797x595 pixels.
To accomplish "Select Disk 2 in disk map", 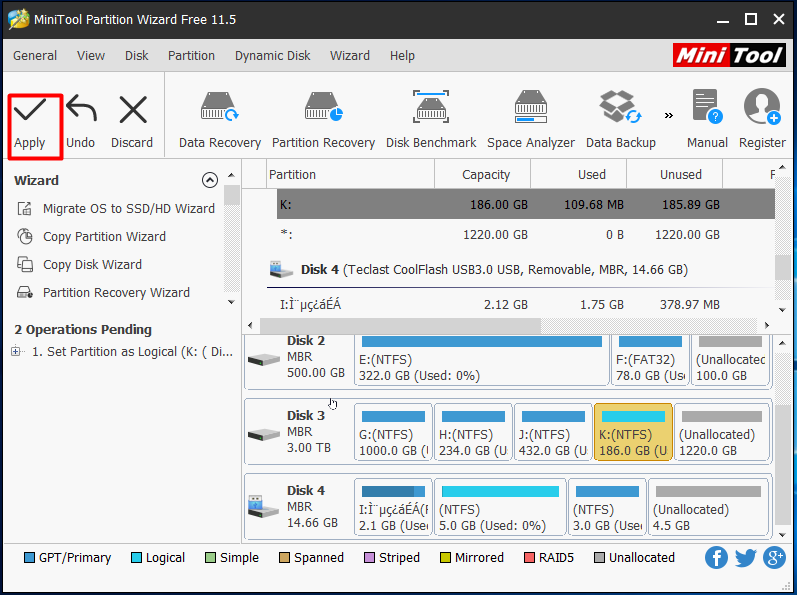I will (300, 359).
